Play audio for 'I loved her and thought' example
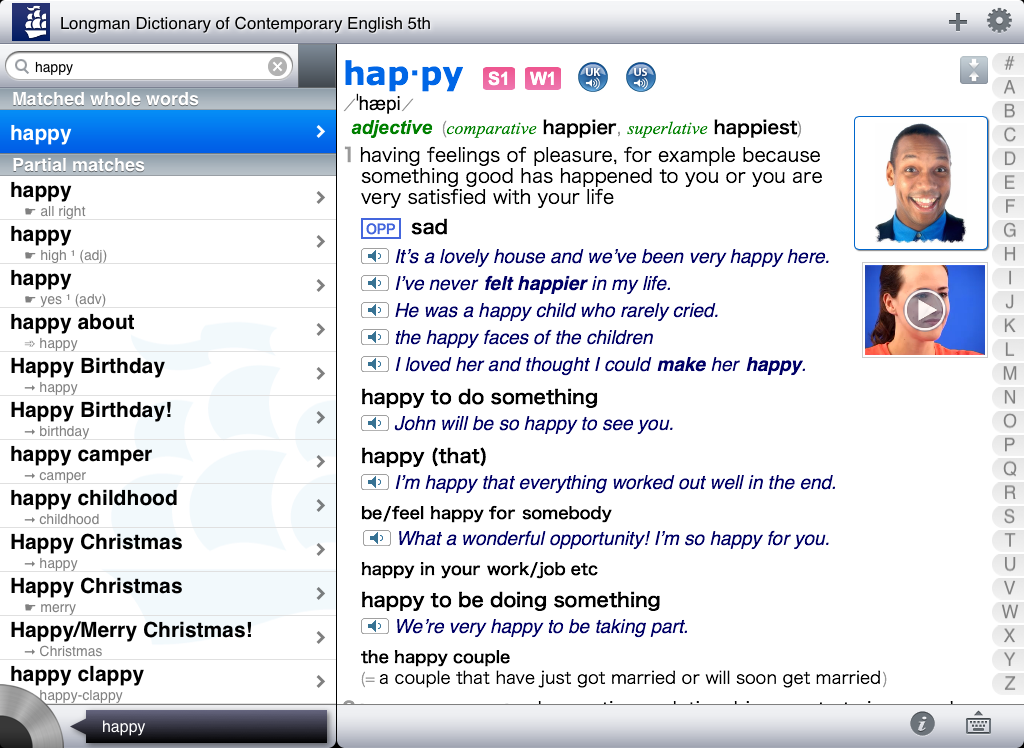Image resolution: width=1024 pixels, height=748 pixels. (375, 364)
